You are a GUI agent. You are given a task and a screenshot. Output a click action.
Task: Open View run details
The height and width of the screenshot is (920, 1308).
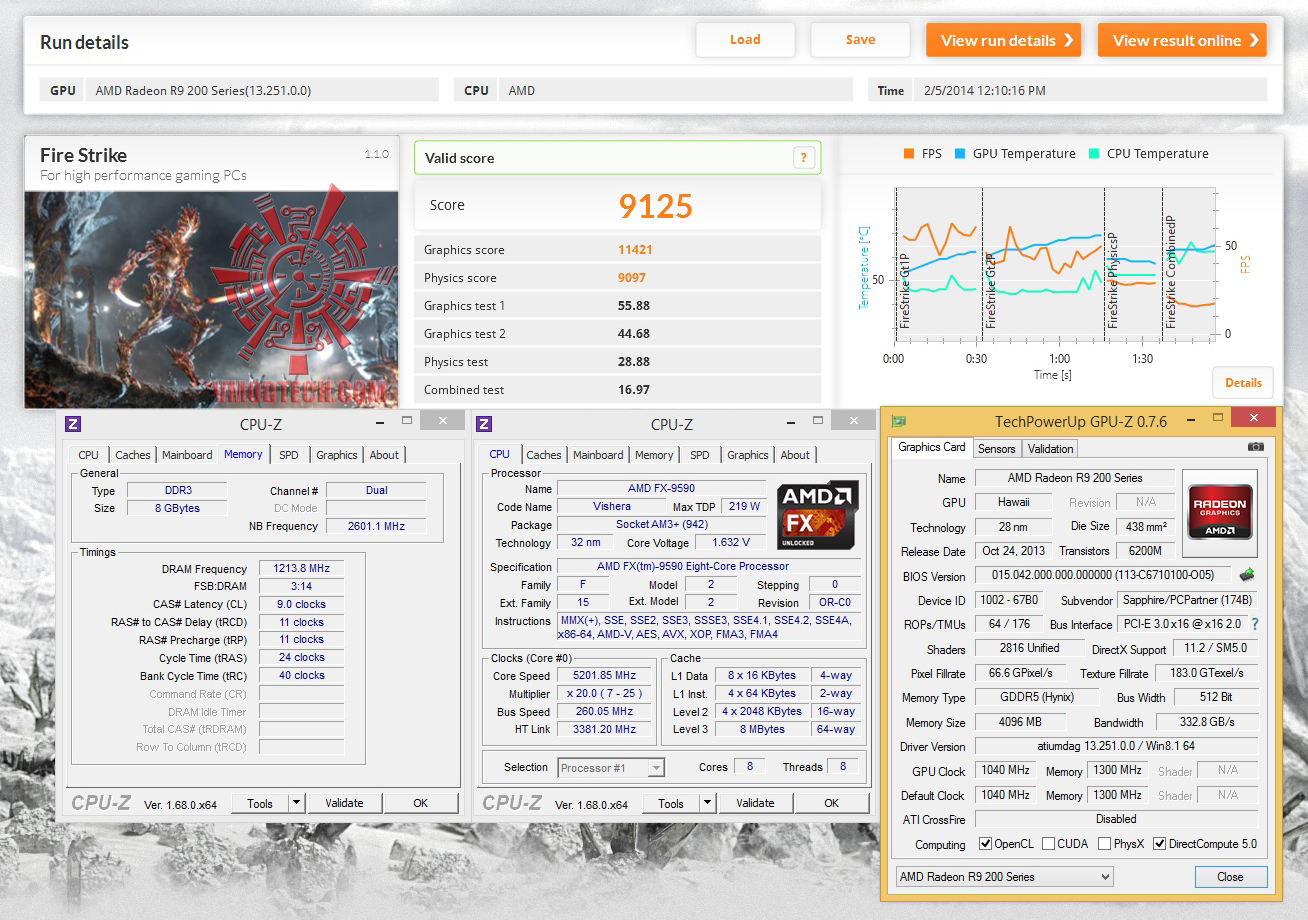(1003, 40)
